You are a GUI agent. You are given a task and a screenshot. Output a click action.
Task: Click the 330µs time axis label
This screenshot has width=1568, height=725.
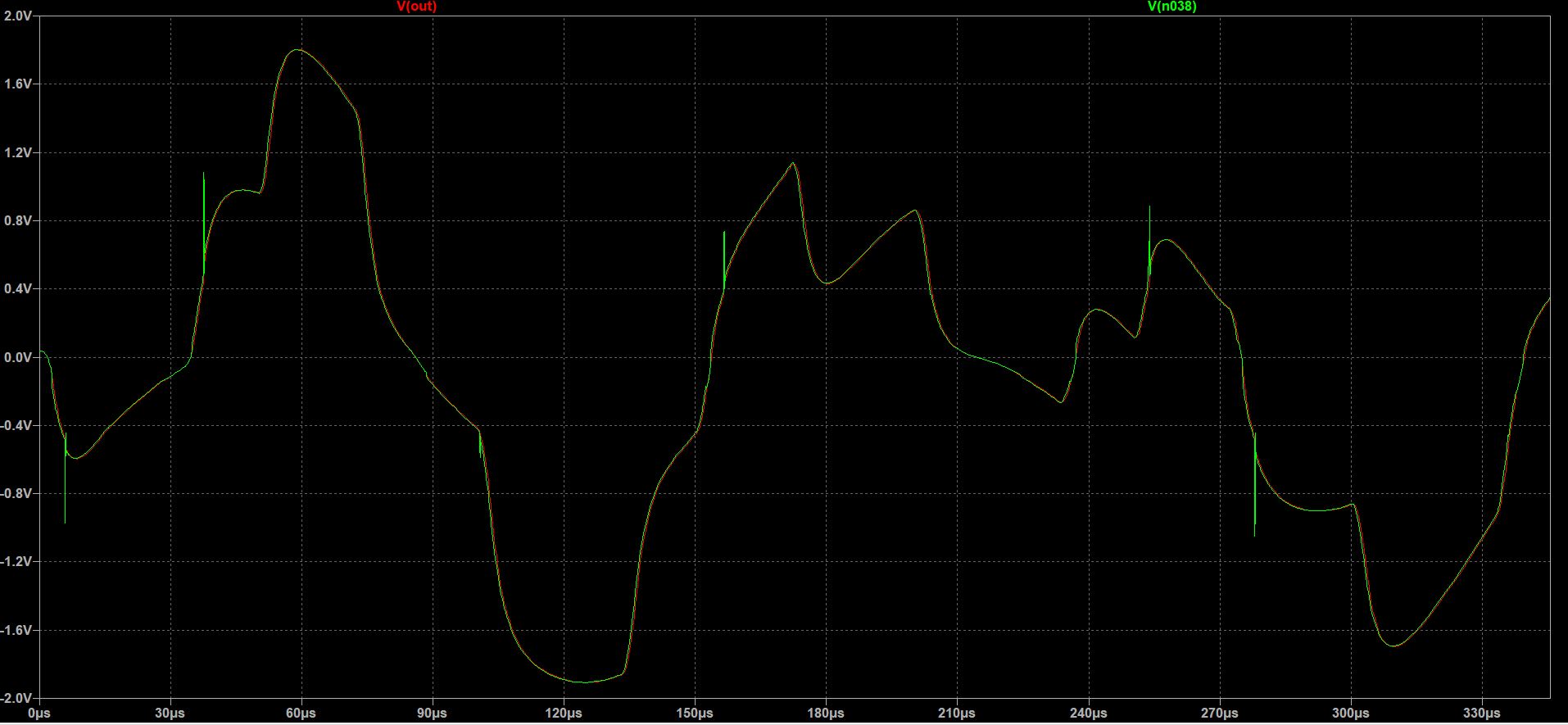pos(1482,714)
